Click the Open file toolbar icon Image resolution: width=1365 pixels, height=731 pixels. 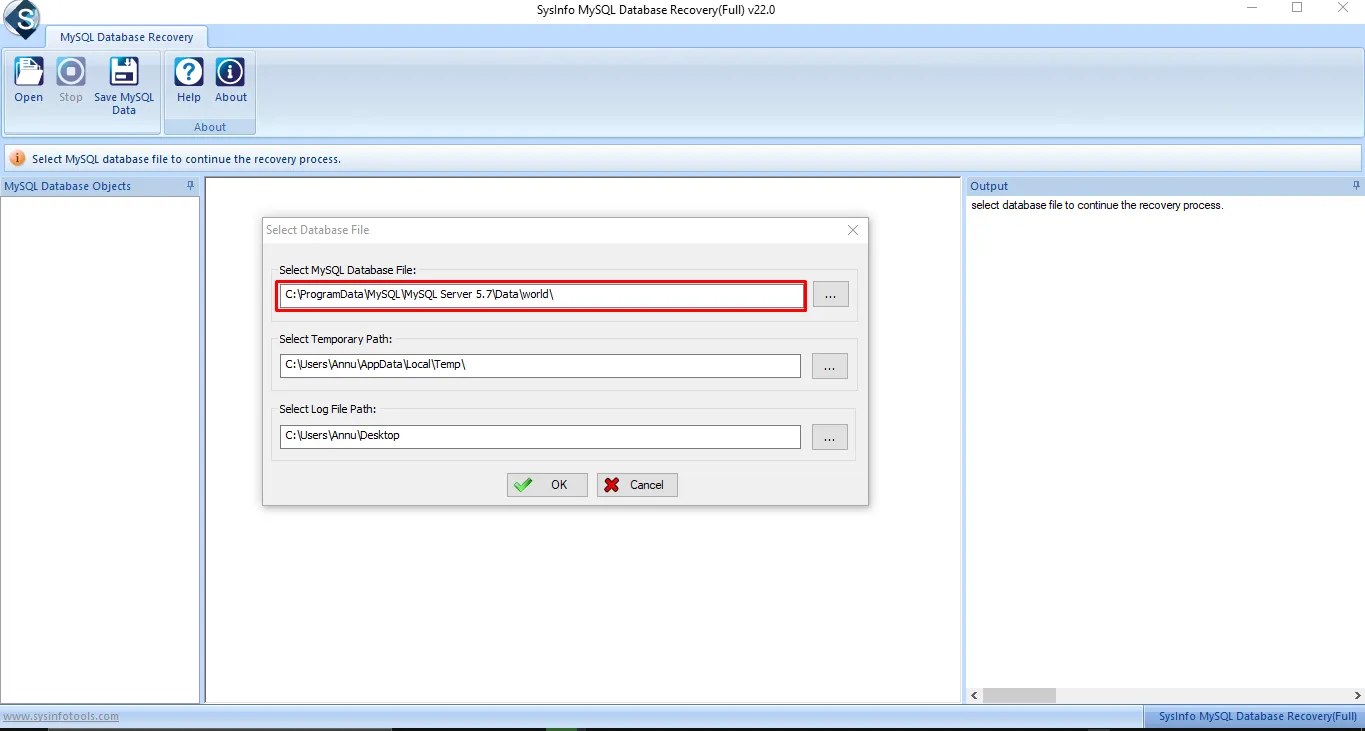click(29, 80)
